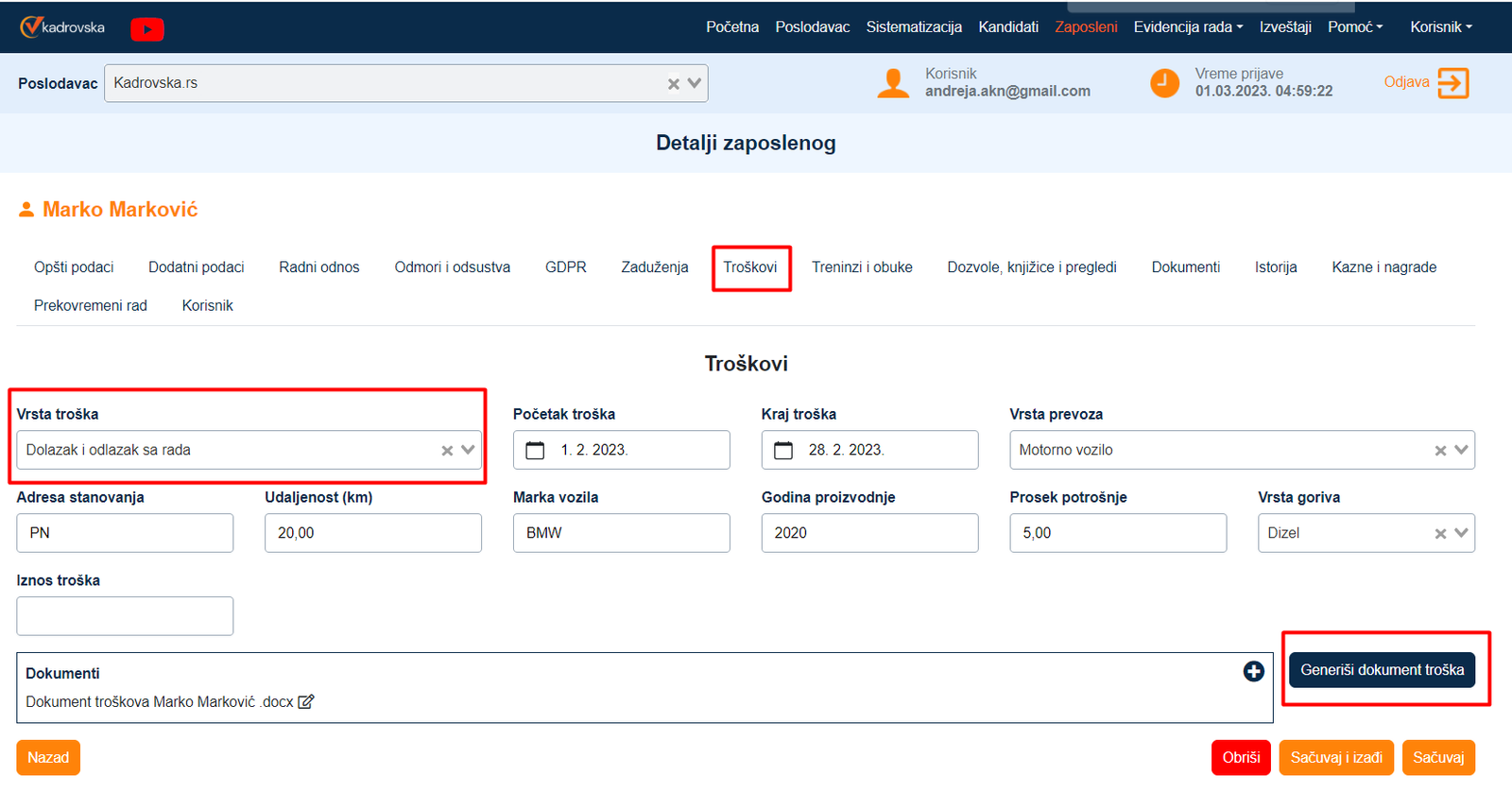Image resolution: width=1512 pixels, height=792 pixels.
Task: Clear the Vrsta troška selection
Action: pyautogui.click(x=447, y=451)
